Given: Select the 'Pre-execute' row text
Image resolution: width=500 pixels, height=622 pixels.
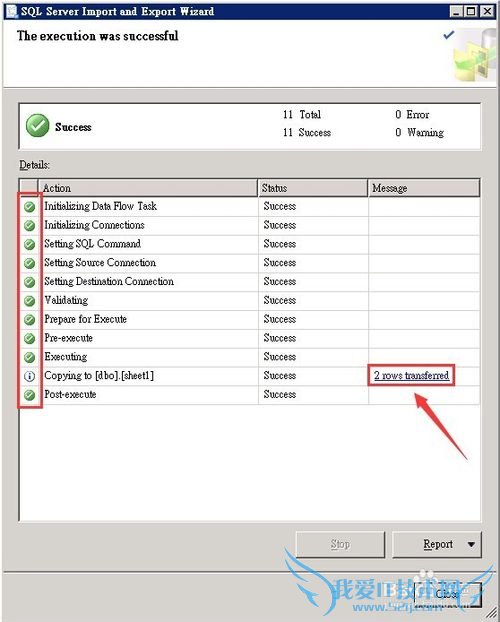Looking at the screenshot, I should click(x=68, y=338).
